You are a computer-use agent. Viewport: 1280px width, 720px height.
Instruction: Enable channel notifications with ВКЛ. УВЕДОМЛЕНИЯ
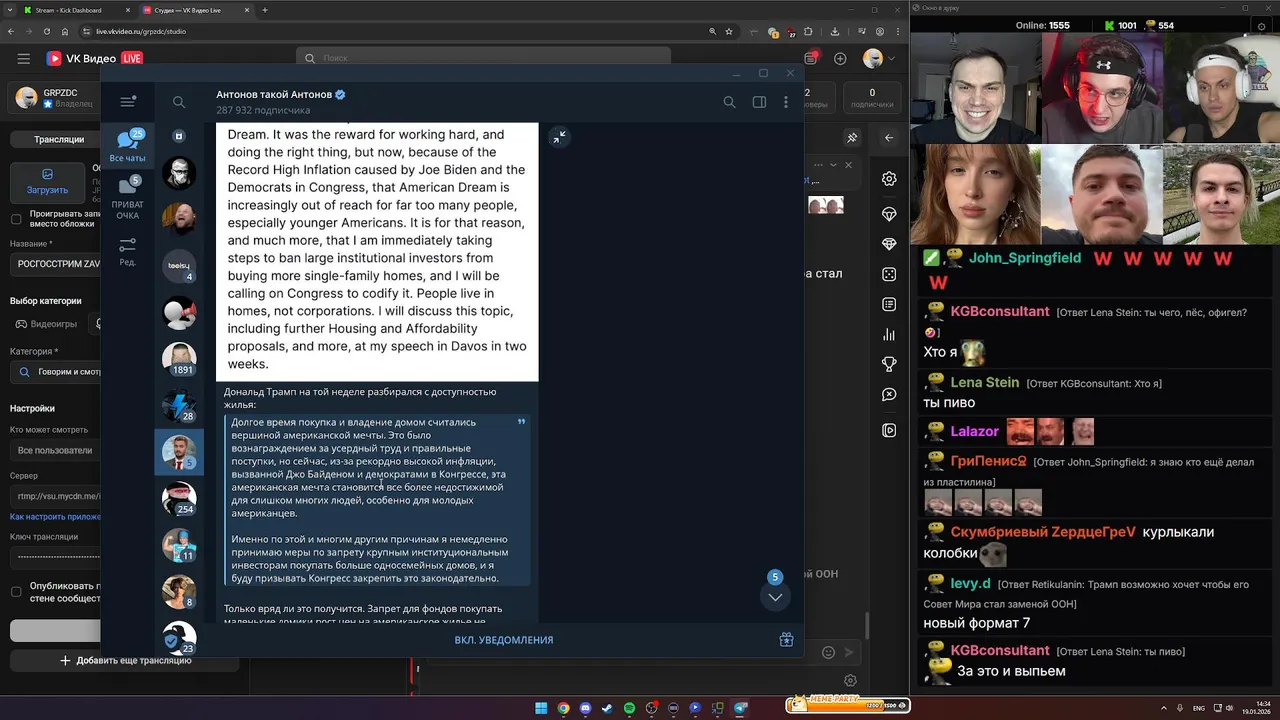tap(504, 640)
